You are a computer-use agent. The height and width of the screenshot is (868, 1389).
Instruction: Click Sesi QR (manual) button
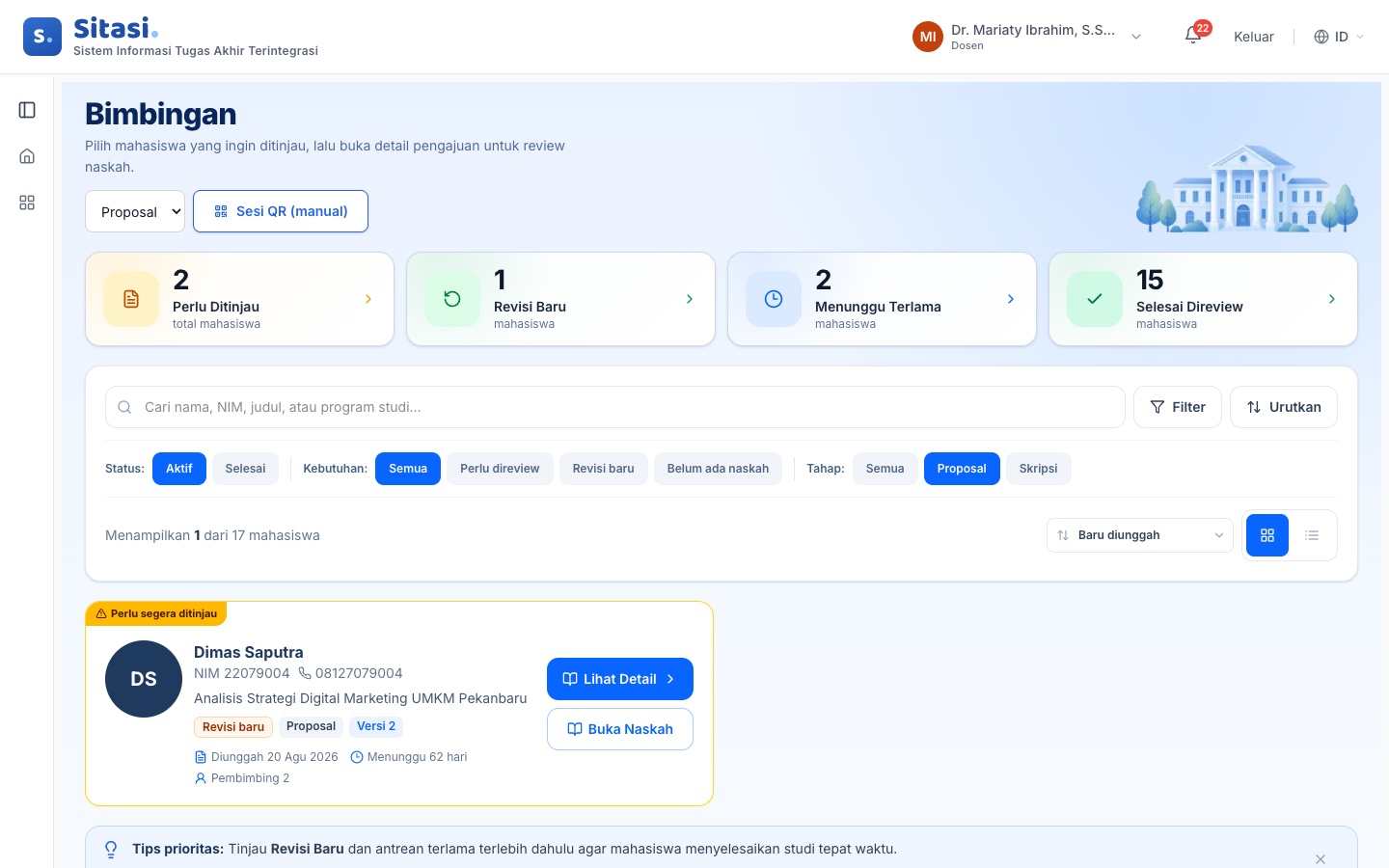[281, 211]
